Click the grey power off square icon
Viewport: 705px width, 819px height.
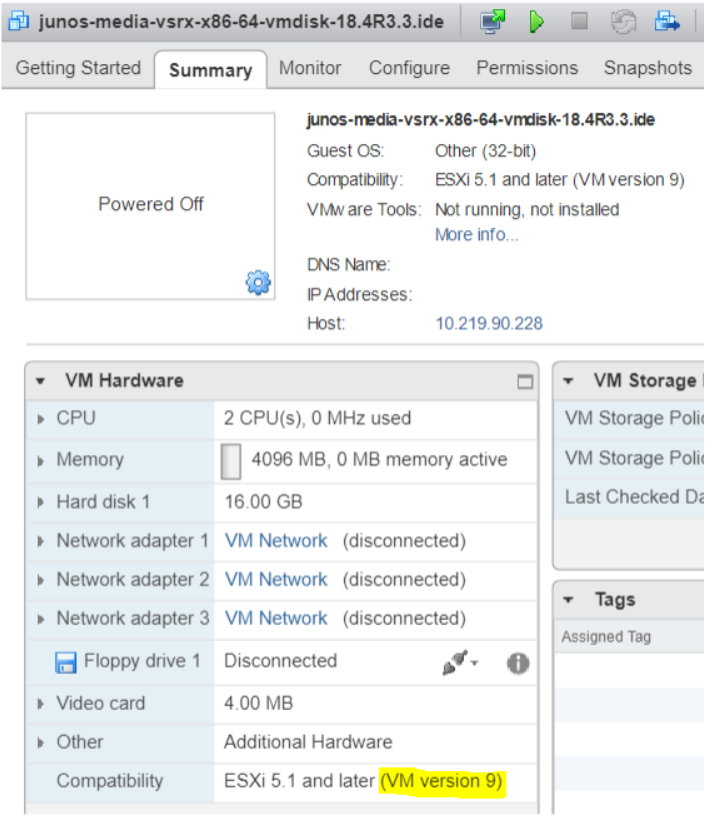click(579, 21)
